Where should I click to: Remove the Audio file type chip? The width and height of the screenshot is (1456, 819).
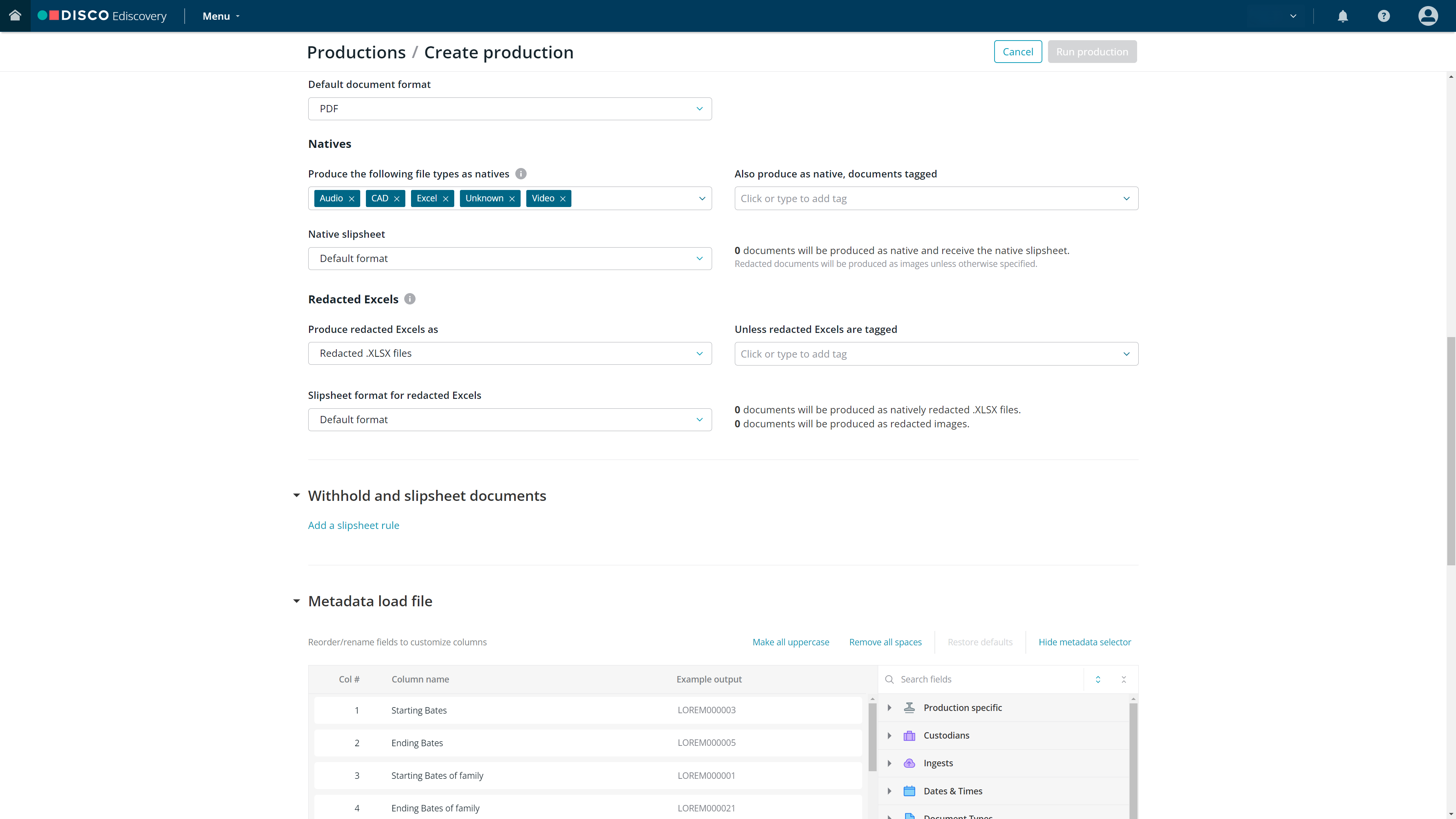(351, 198)
